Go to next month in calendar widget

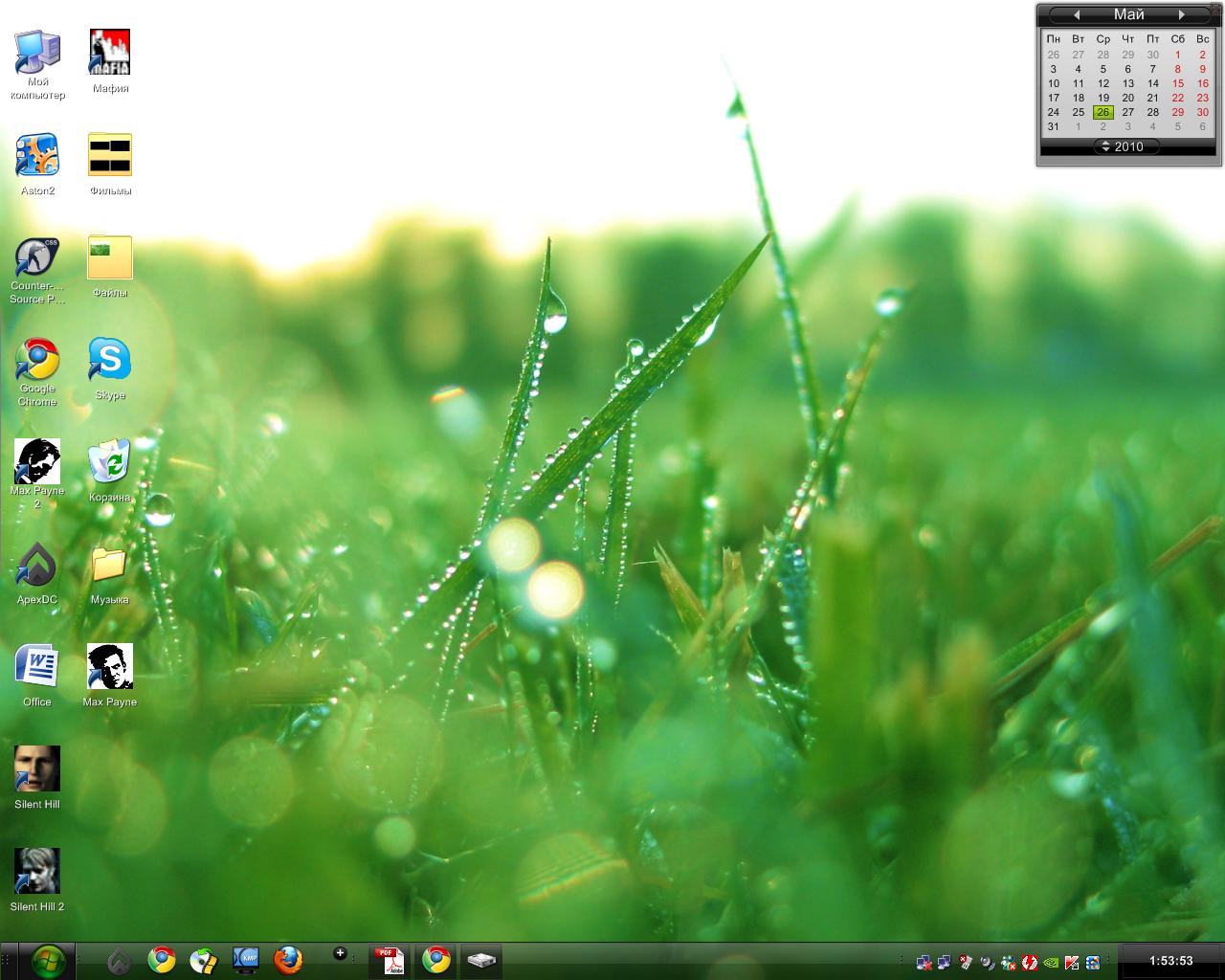[x=1182, y=14]
